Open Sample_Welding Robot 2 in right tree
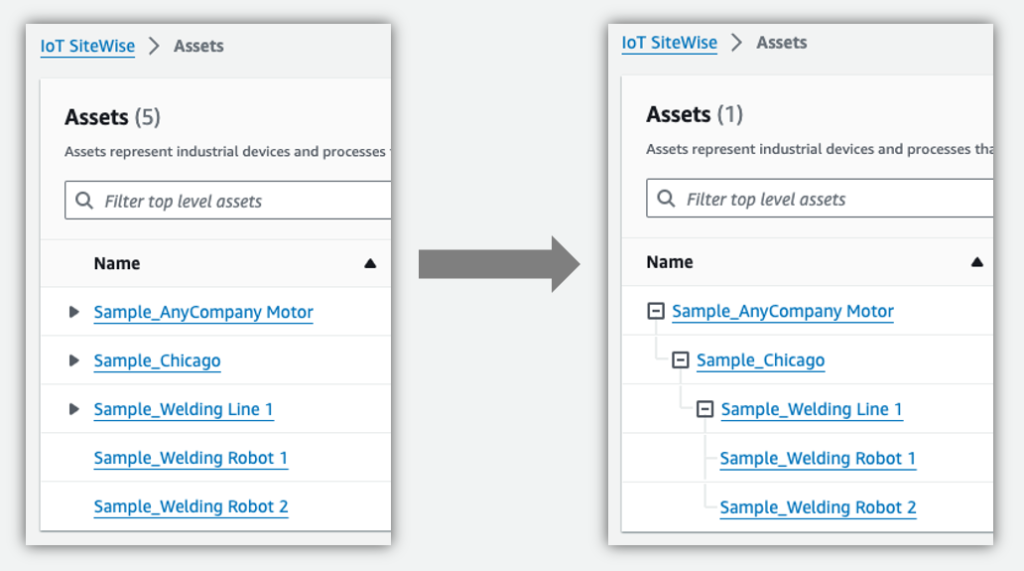 818,508
